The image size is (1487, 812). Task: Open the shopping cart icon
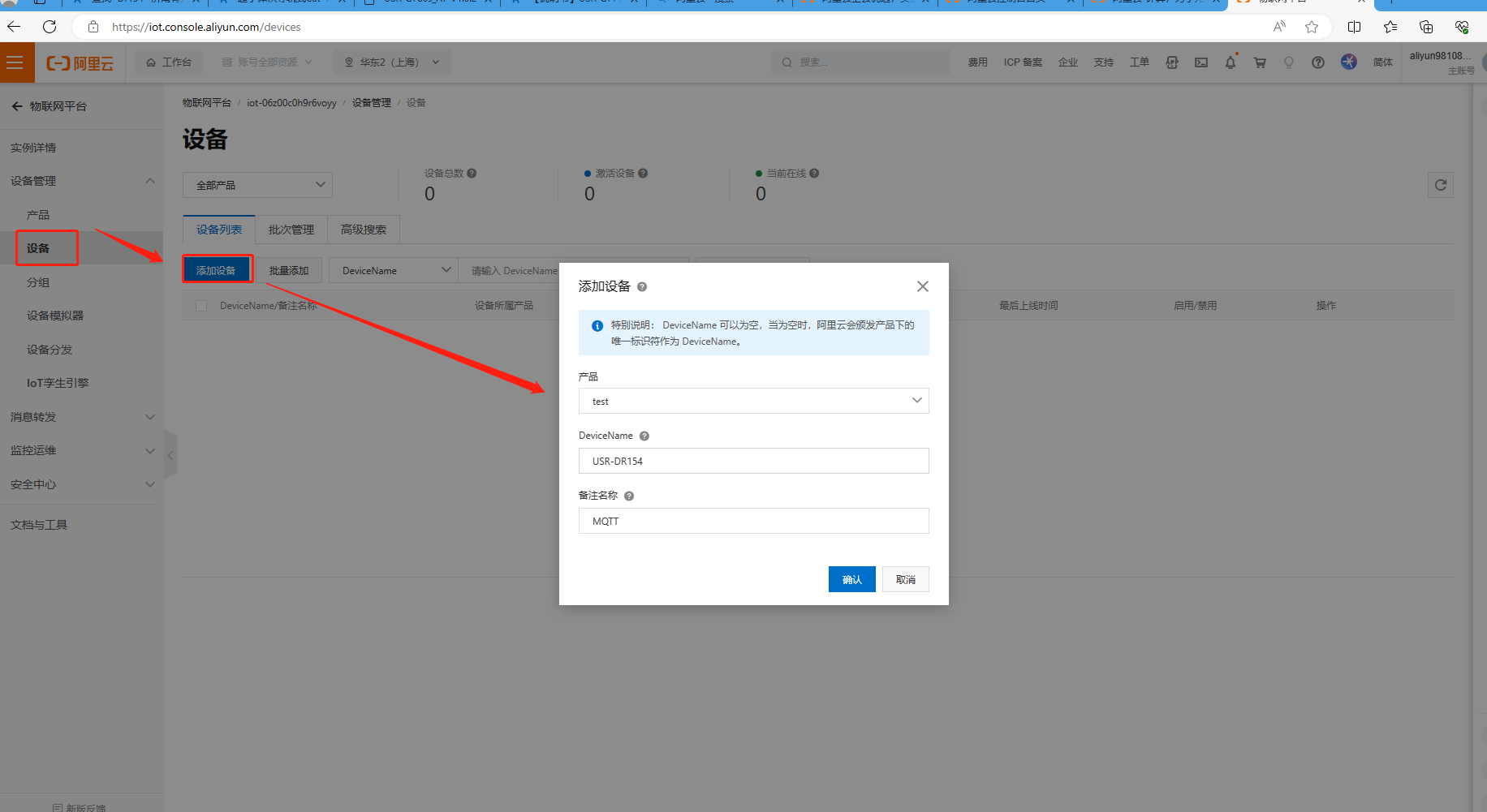tap(1259, 62)
